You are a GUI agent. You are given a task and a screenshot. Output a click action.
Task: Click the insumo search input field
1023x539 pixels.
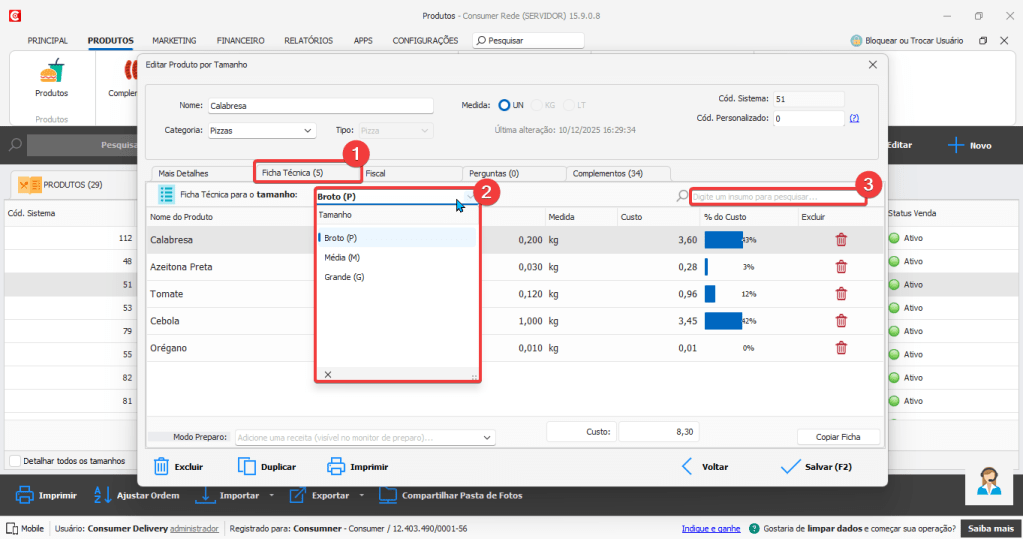(777, 196)
